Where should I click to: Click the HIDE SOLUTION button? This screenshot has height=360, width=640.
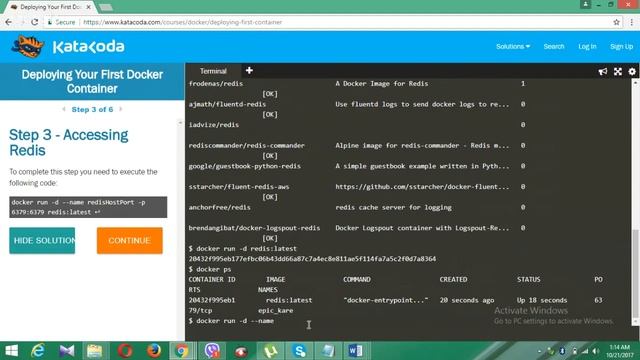coord(42,240)
